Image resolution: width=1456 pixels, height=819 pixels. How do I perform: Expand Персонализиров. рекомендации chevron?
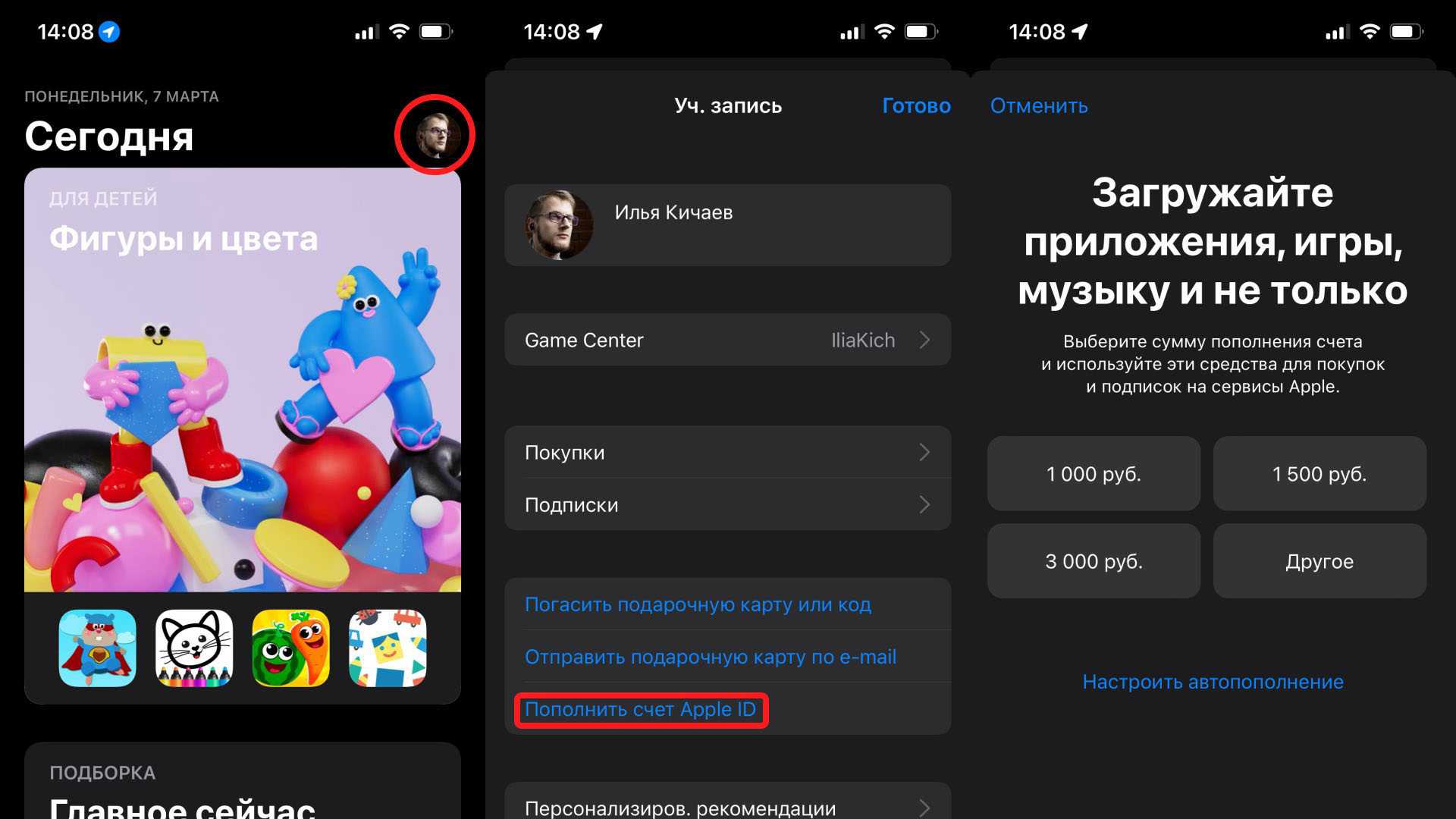[924, 808]
